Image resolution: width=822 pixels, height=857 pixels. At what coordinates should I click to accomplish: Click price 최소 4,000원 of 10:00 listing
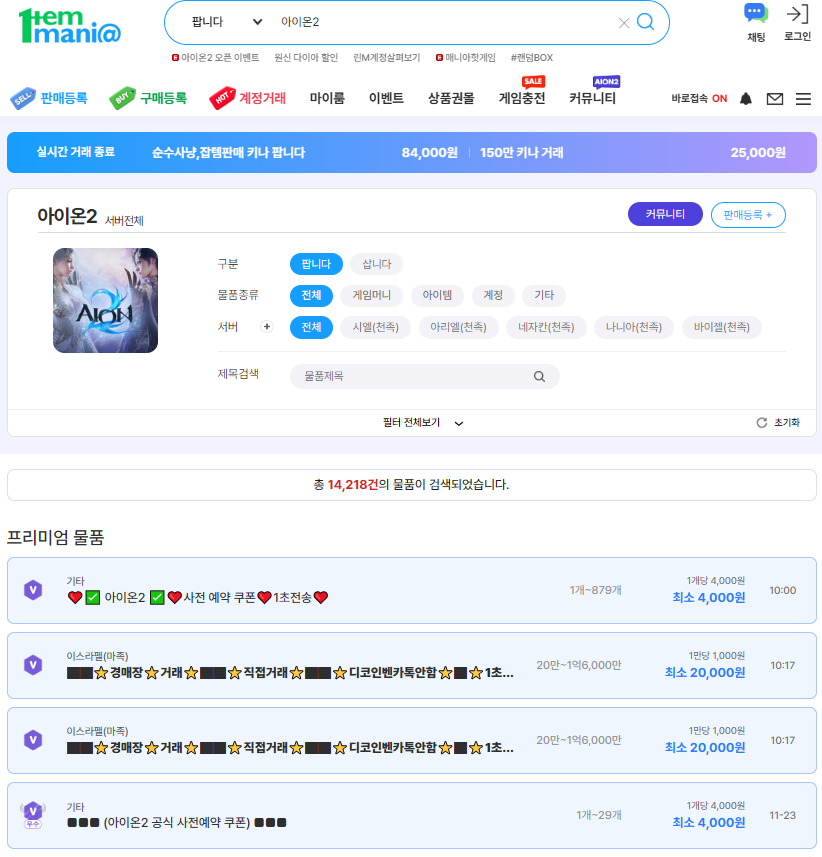click(709, 597)
